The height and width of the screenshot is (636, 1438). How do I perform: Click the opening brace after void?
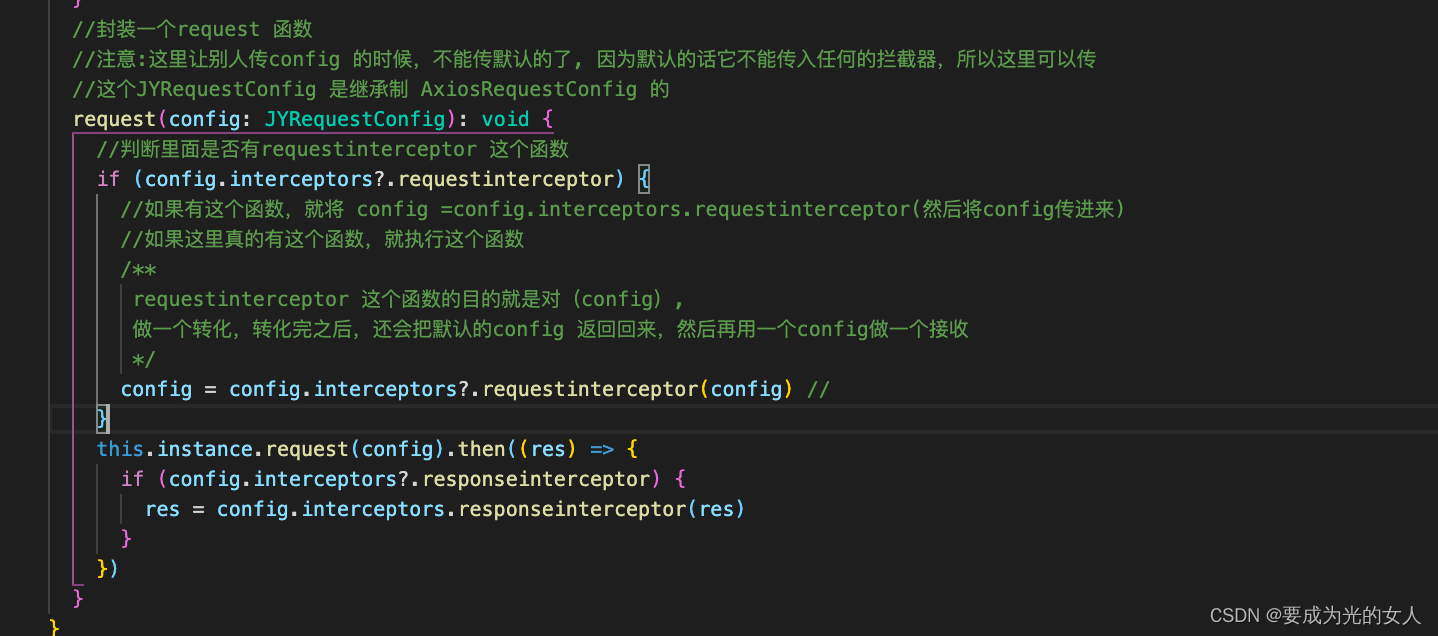548,120
